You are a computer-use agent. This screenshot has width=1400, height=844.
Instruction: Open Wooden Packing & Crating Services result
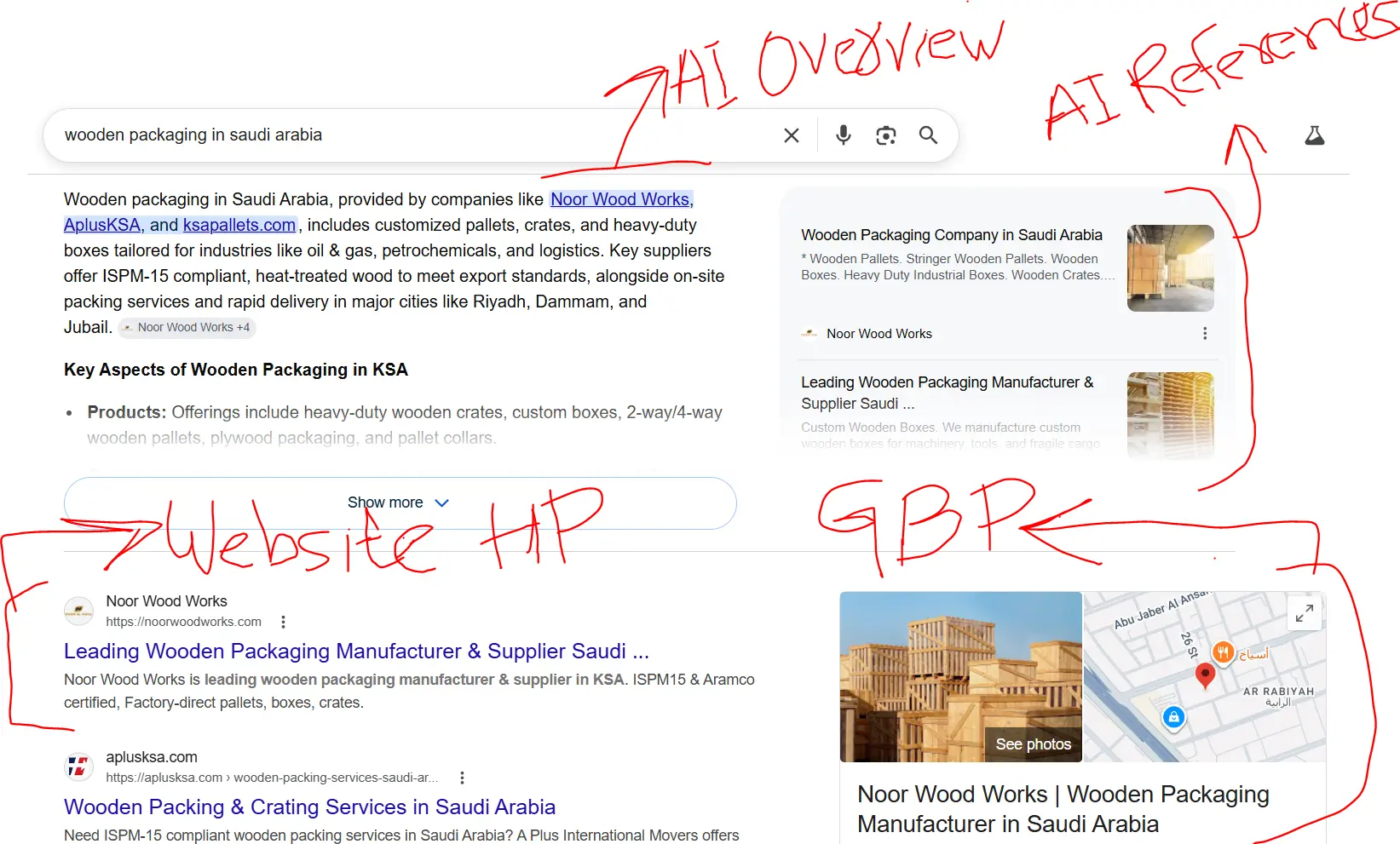point(309,807)
